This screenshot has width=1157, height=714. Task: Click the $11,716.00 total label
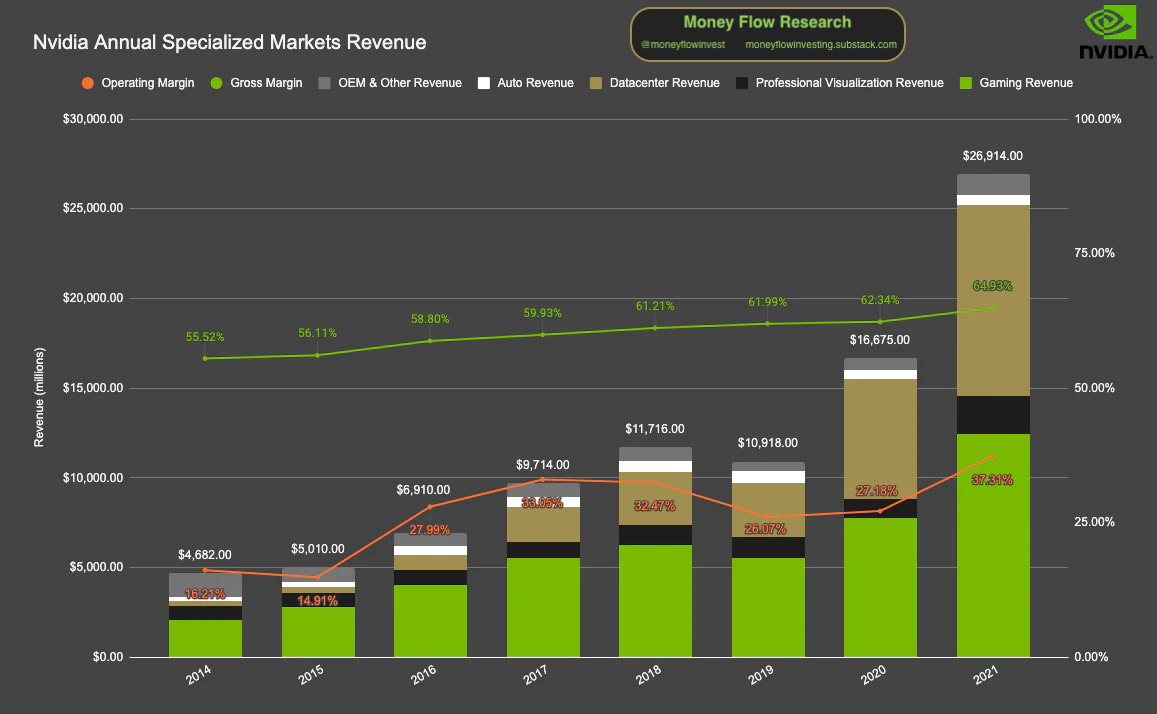pos(655,429)
